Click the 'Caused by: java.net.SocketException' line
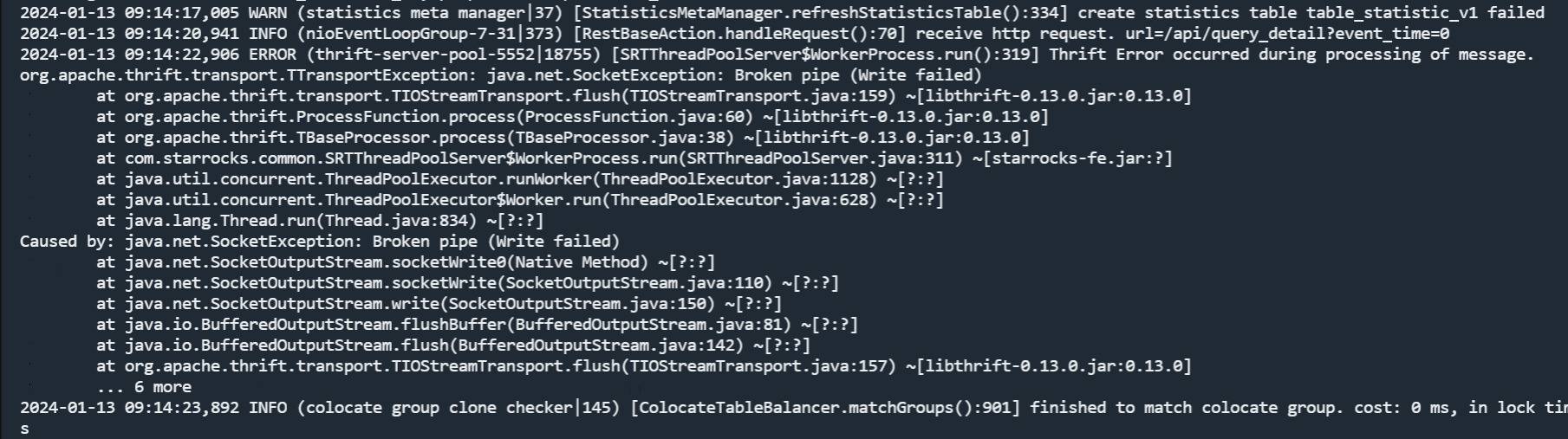1568x439 pixels. click(x=320, y=242)
